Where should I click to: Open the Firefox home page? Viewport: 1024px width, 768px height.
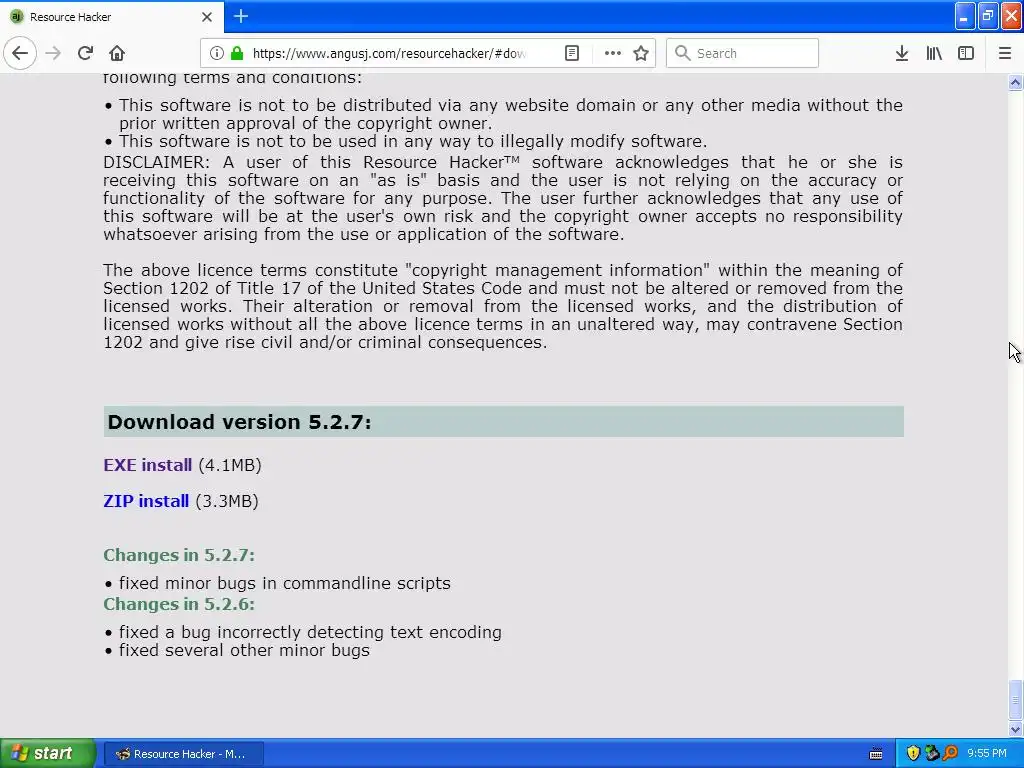click(117, 53)
